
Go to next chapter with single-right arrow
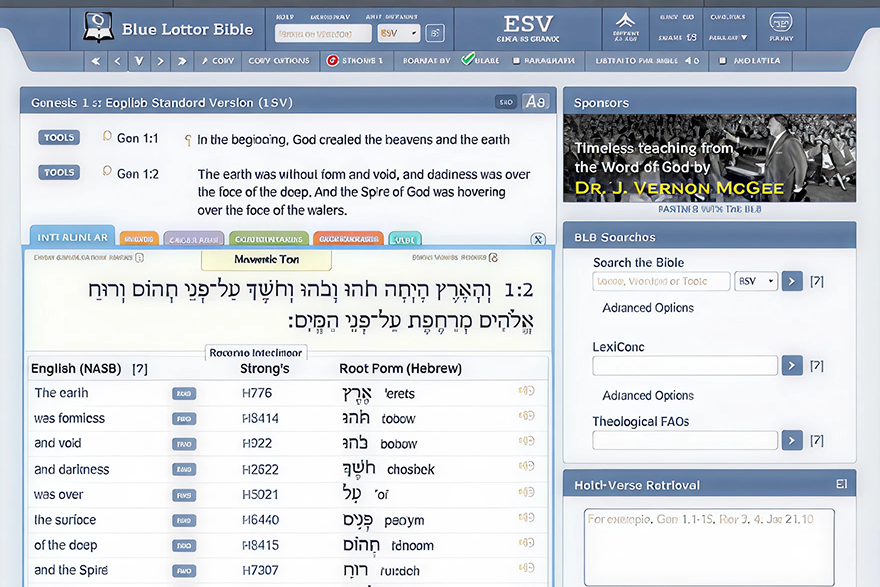pyautogui.click(x=161, y=61)
